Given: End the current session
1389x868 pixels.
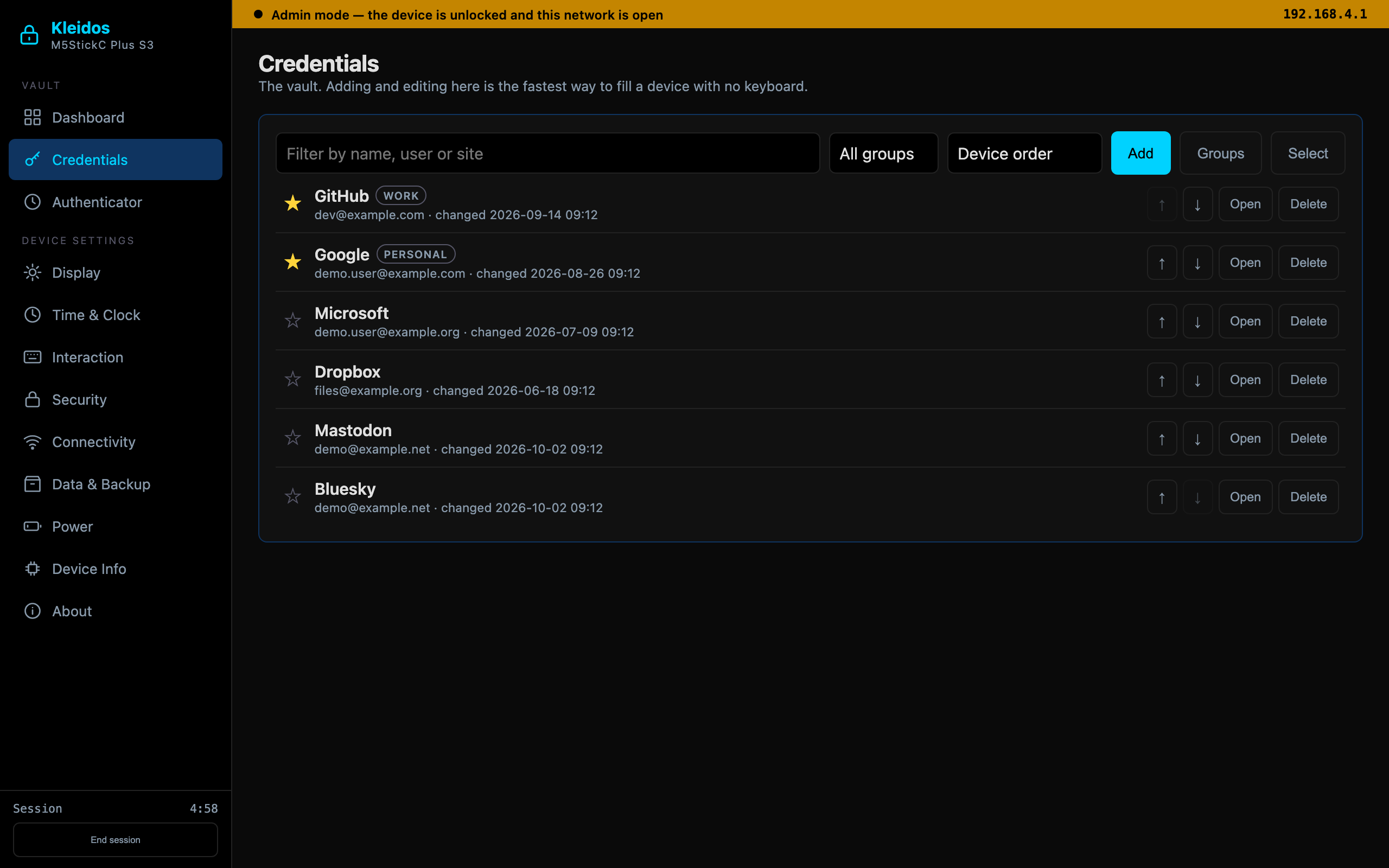Looking at the screenshot, I should pos(116,839).
